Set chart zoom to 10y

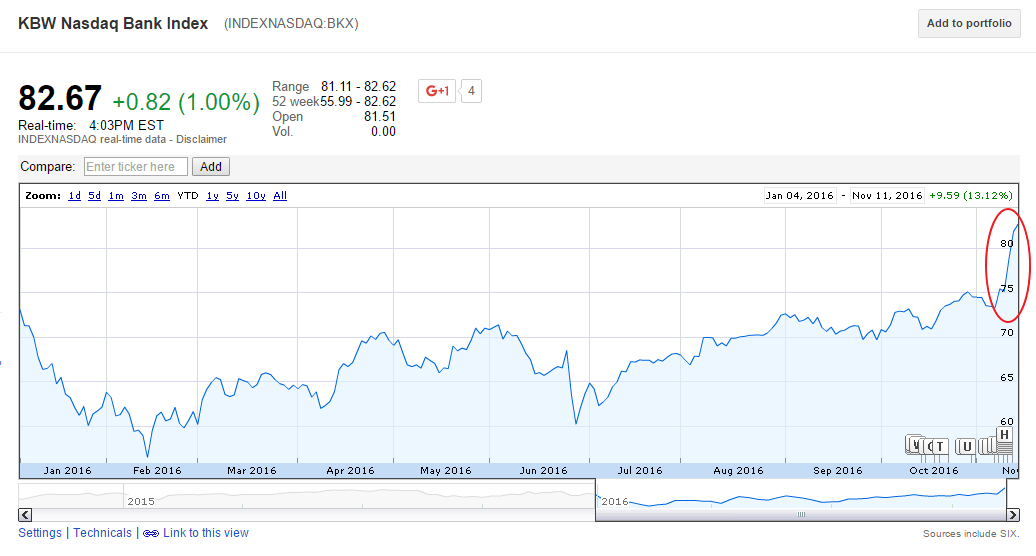click(x=256, y=195)
